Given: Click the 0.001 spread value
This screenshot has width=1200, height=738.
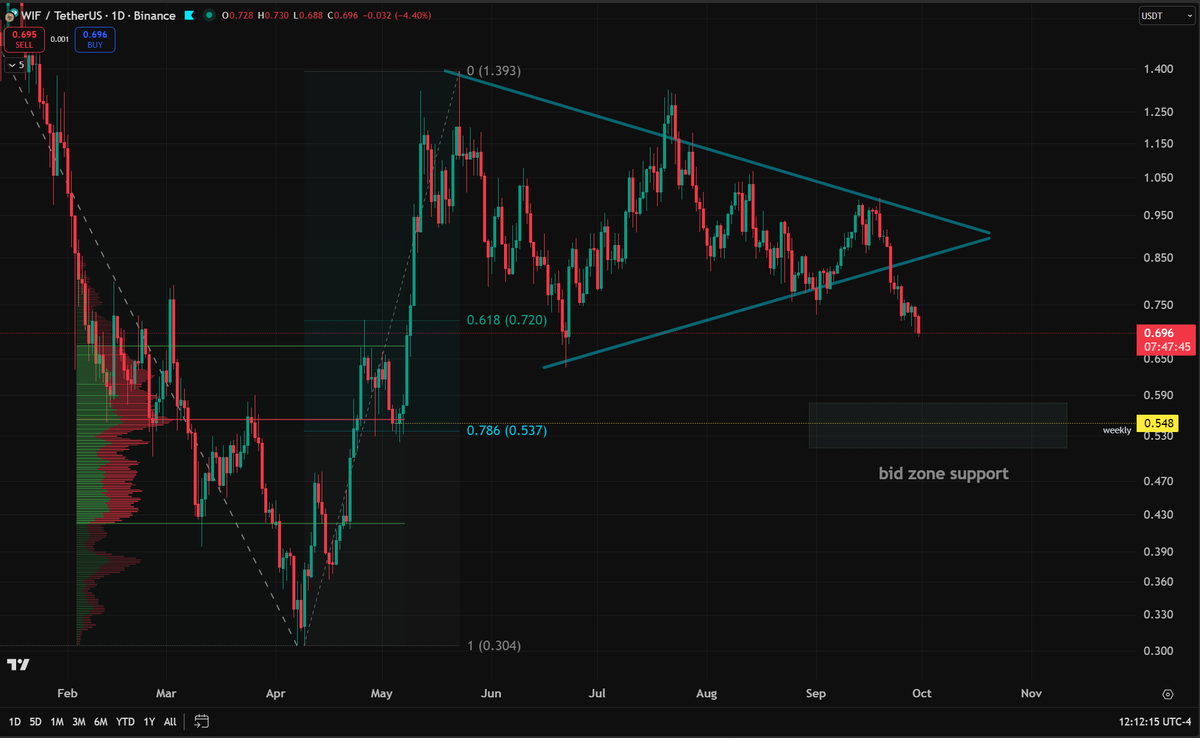Looking at the screenshot, I should (x=60, y=39).
